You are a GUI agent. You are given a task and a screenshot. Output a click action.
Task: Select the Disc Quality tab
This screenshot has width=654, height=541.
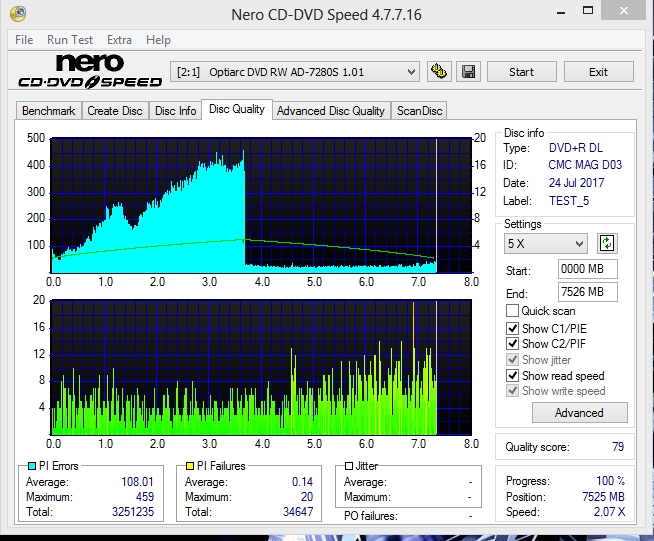(x=237, y=109)
